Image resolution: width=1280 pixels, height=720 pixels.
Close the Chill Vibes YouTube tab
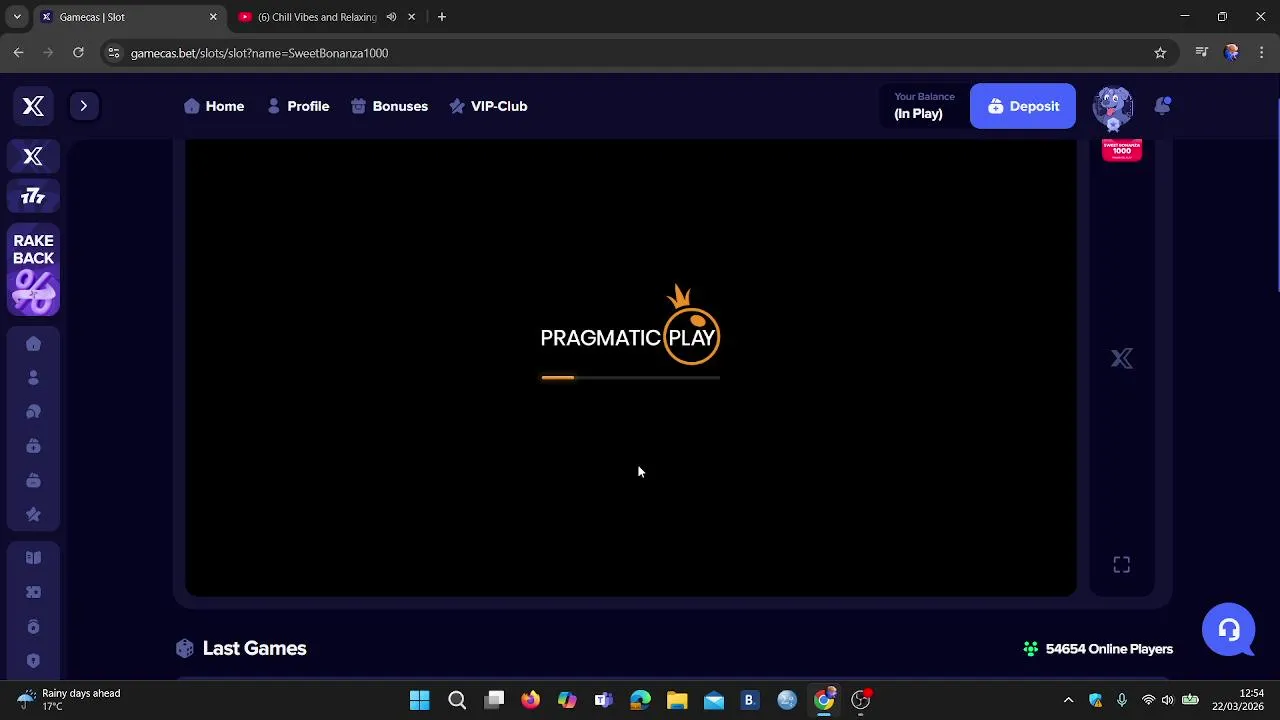411,17
